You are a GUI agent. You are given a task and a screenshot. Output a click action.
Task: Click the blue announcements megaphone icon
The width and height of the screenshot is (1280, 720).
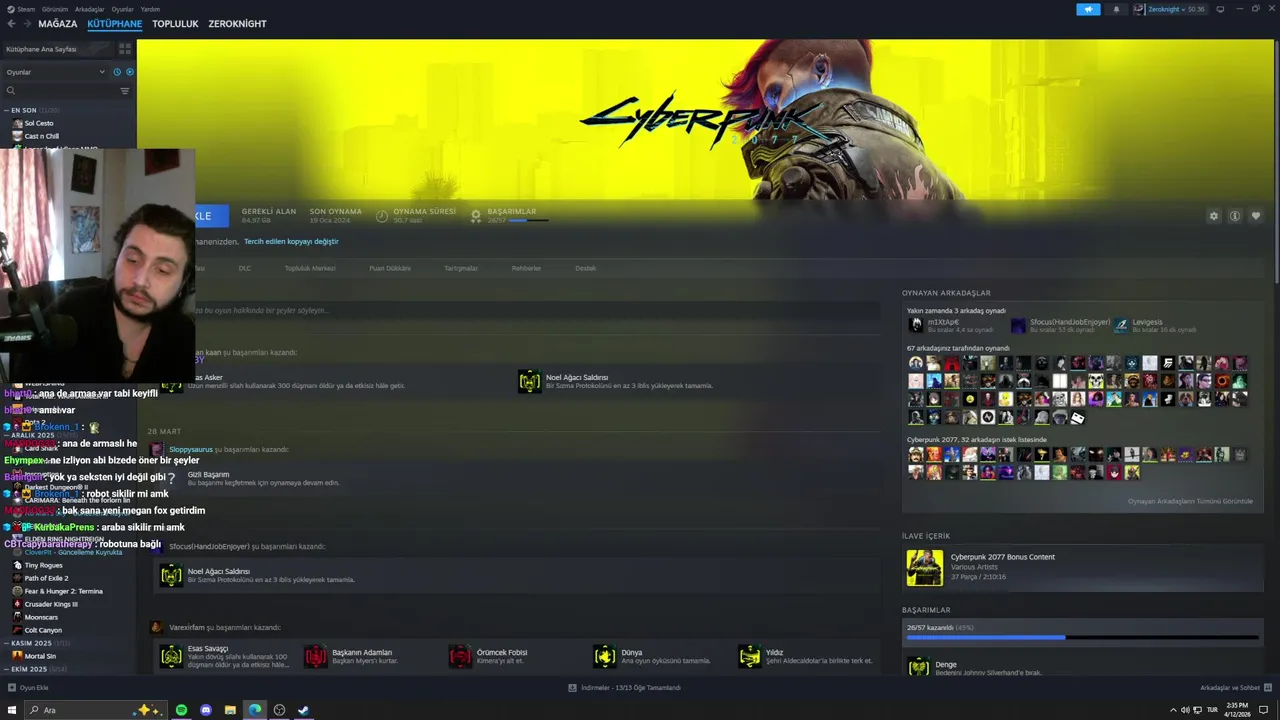point(1088,9)
